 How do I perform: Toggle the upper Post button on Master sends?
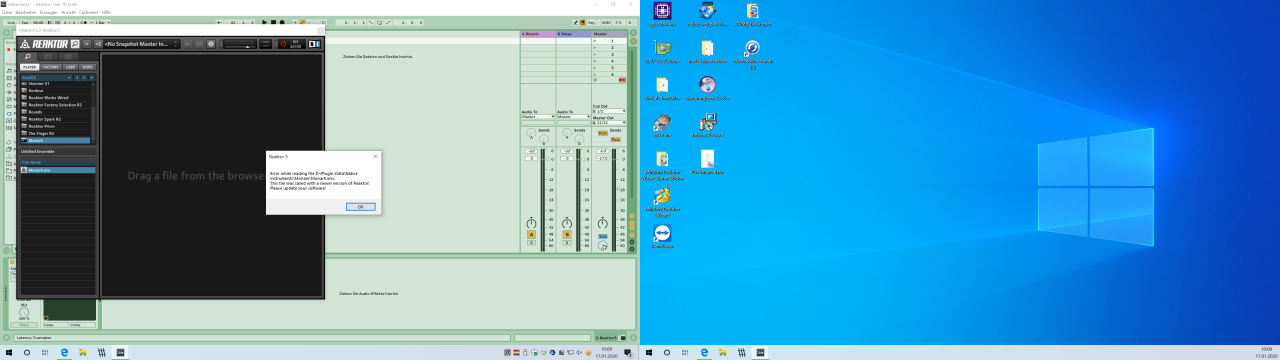pyautogui.click(x=603, y=133)
